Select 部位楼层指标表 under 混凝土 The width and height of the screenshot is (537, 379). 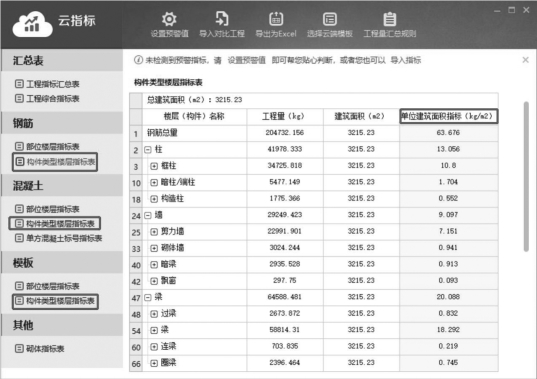click(47, 209)
